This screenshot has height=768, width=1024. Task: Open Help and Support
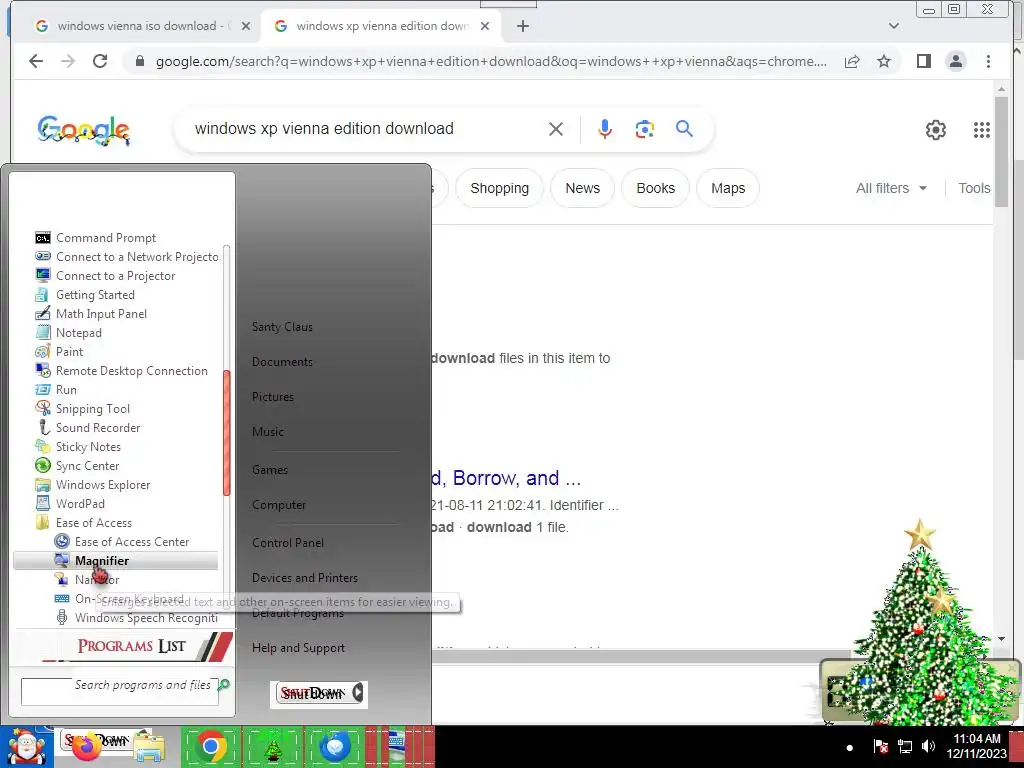coord(298,648)
